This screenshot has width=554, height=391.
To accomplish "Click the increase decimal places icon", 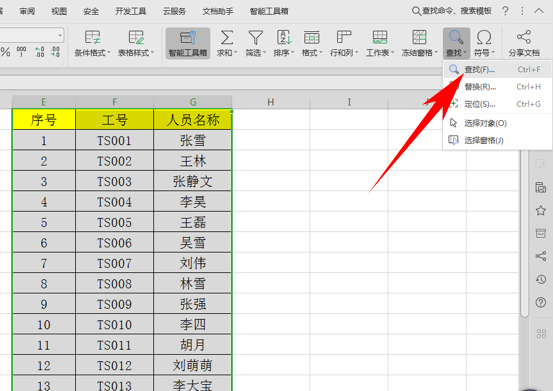I will click(x=40, y=52).
